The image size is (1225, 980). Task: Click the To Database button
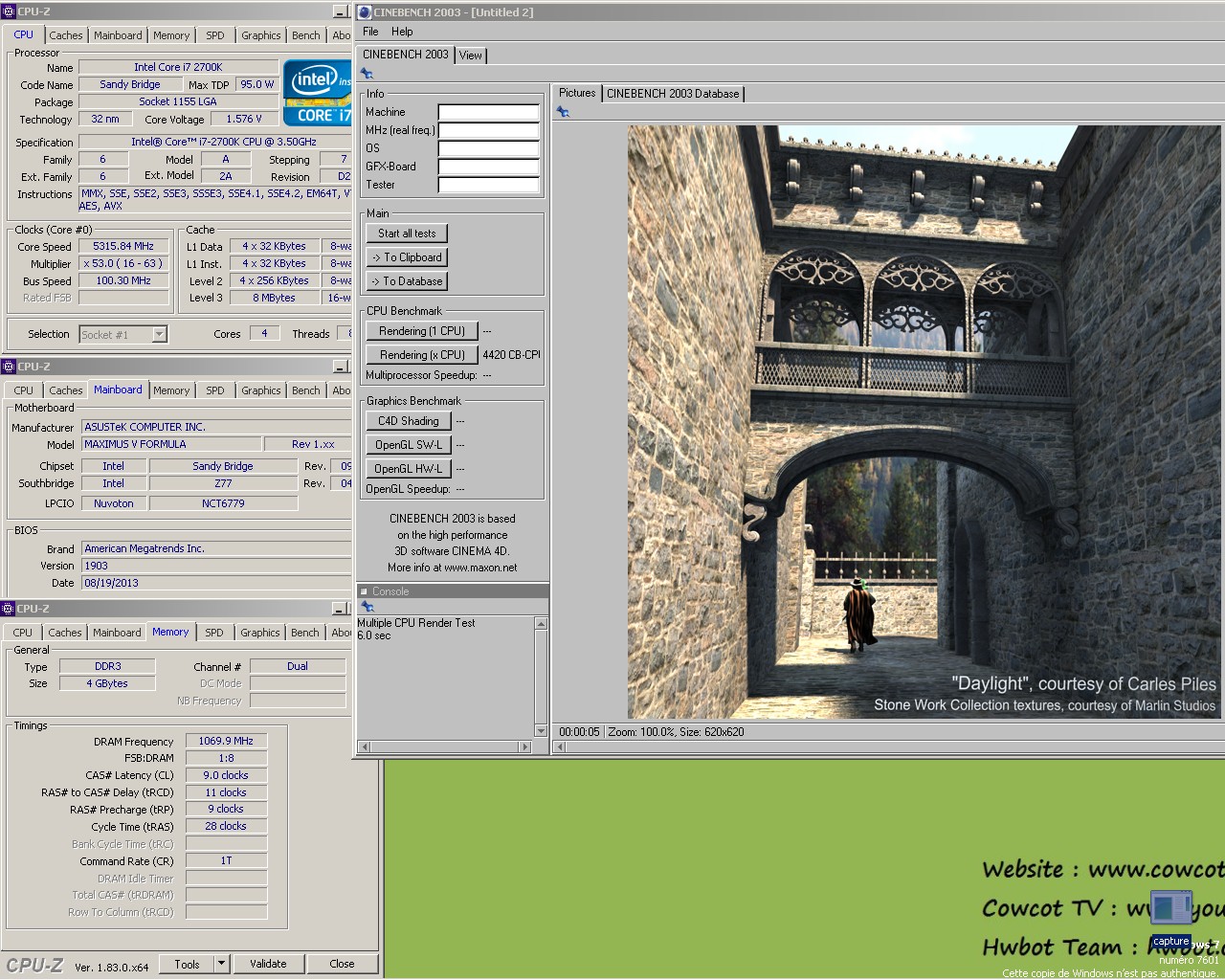pyautogui.click(x=407, y=281)
